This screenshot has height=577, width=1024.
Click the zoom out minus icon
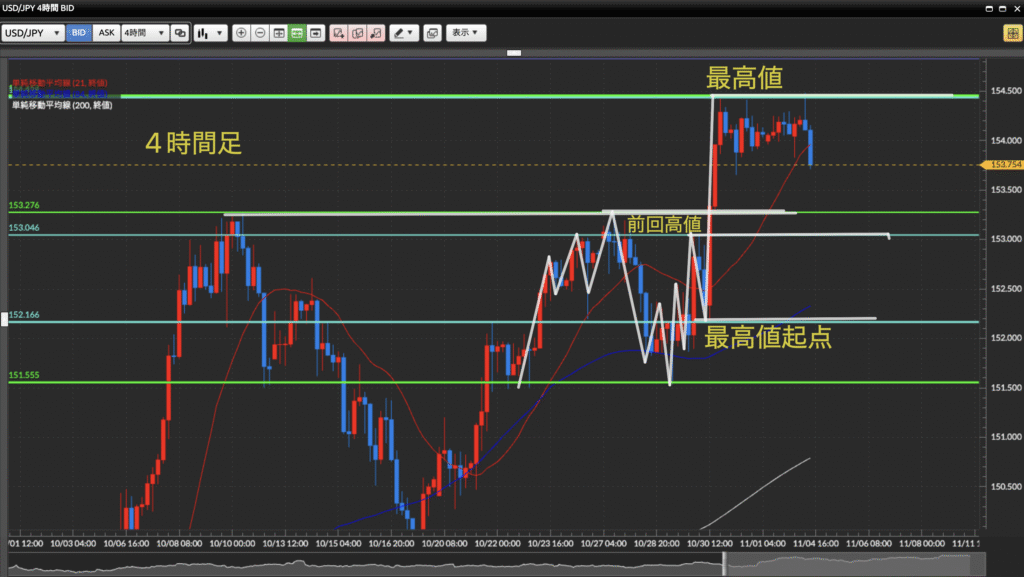coord(260,33)
